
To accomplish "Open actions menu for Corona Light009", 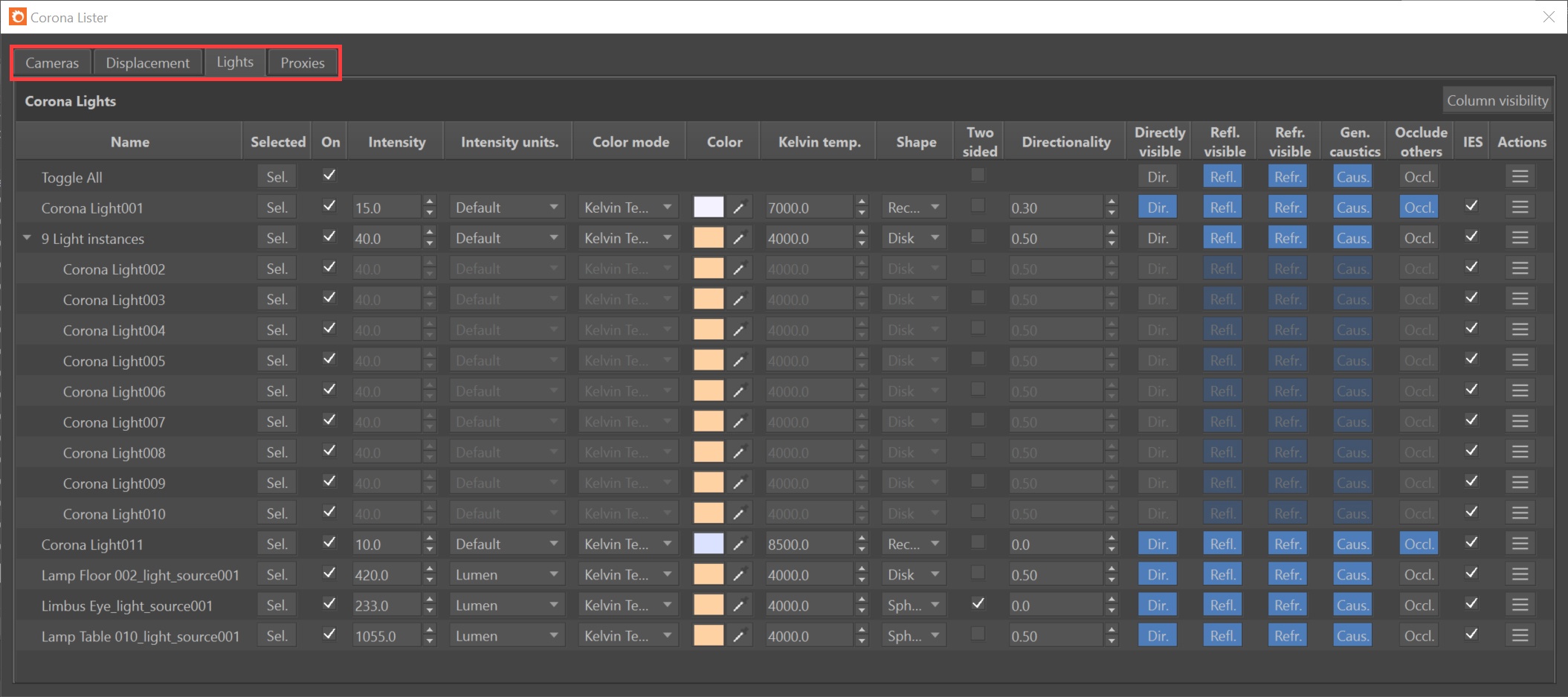I will (x=1520, y=483).
